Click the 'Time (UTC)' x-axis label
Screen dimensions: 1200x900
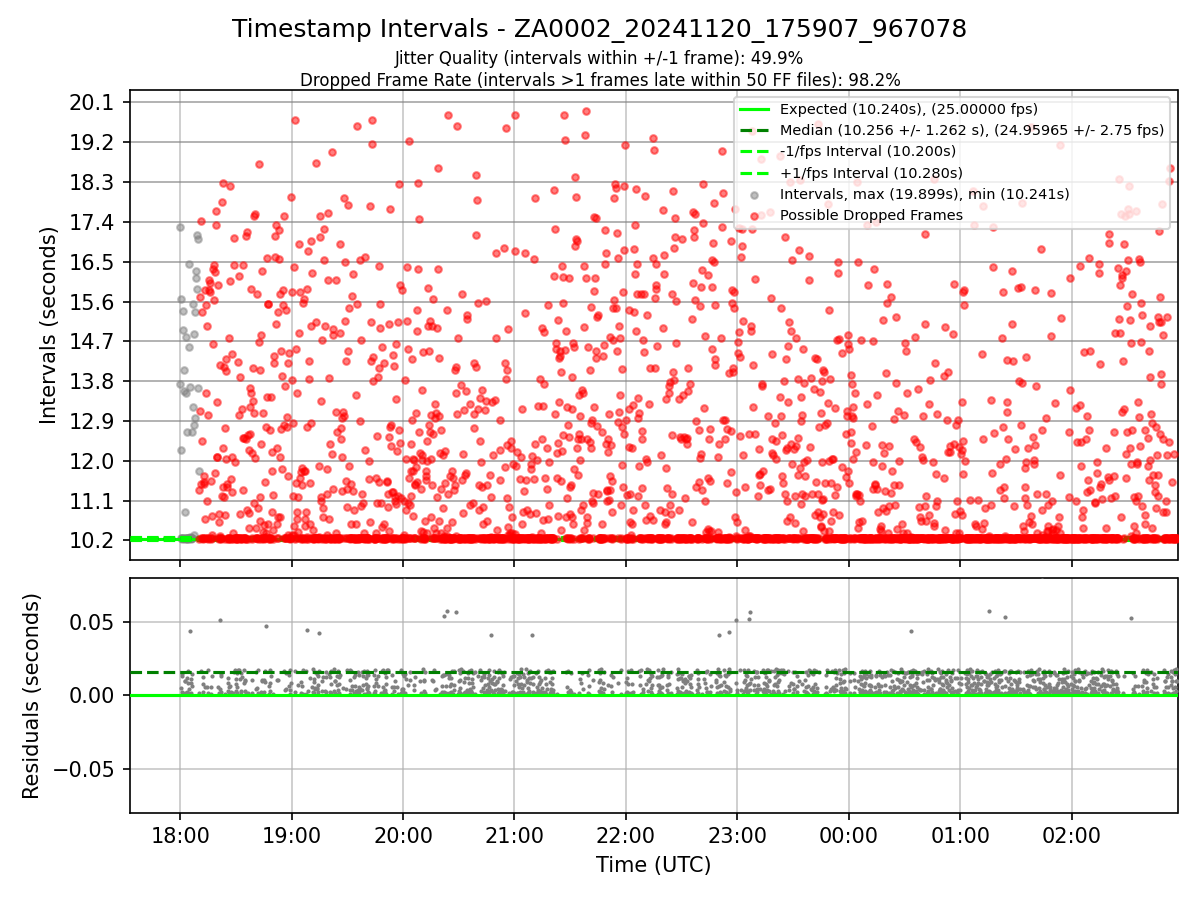point(653,865)
